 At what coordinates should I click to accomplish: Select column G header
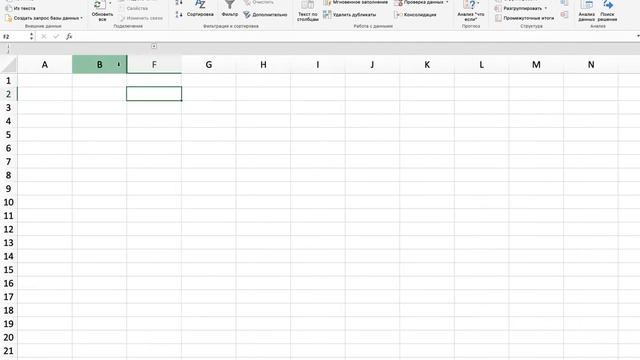(x=209, y=64)
